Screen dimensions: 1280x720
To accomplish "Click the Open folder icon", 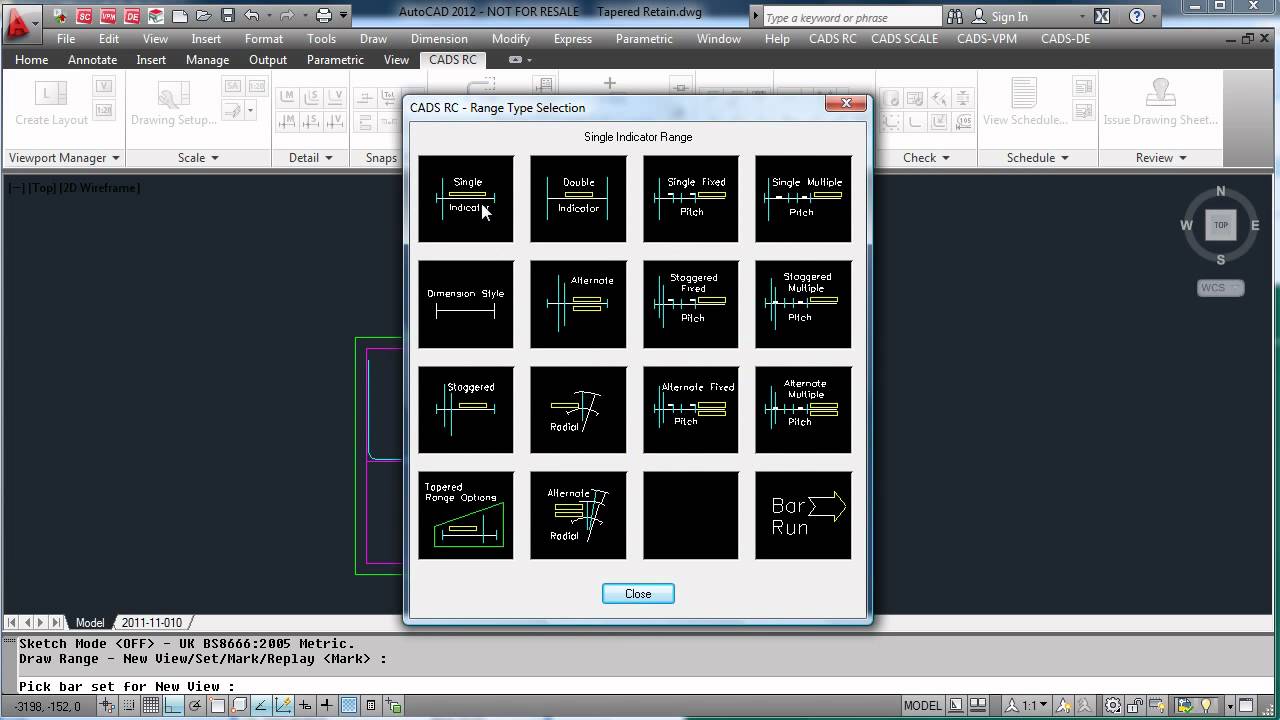I will tap(204, 16).
